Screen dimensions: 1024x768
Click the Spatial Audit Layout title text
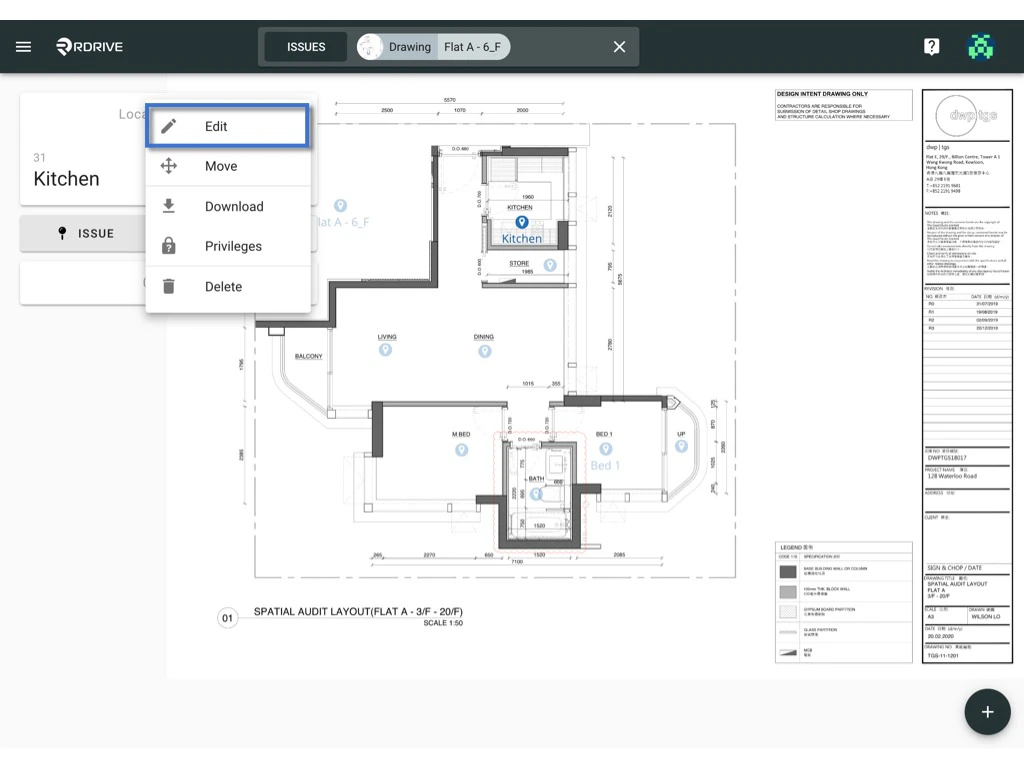[x=358, y=612]
